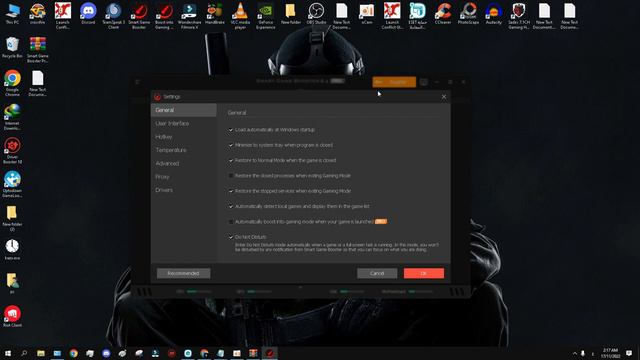640x360 pixels.
Task: Toggle Restore to Normal Mode when game closed
Action: point(231,160)
